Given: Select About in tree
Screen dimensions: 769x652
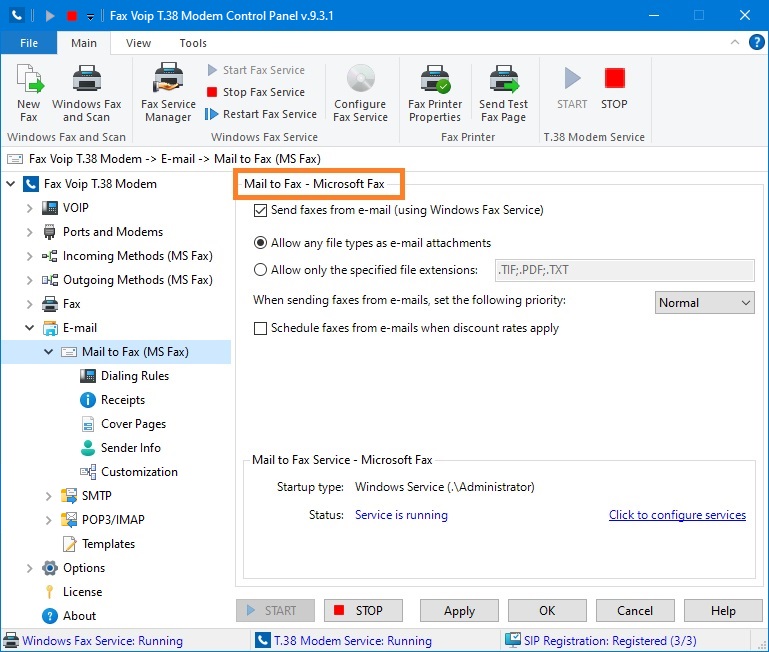Looking at the screenshot, I should coord(79,616).
